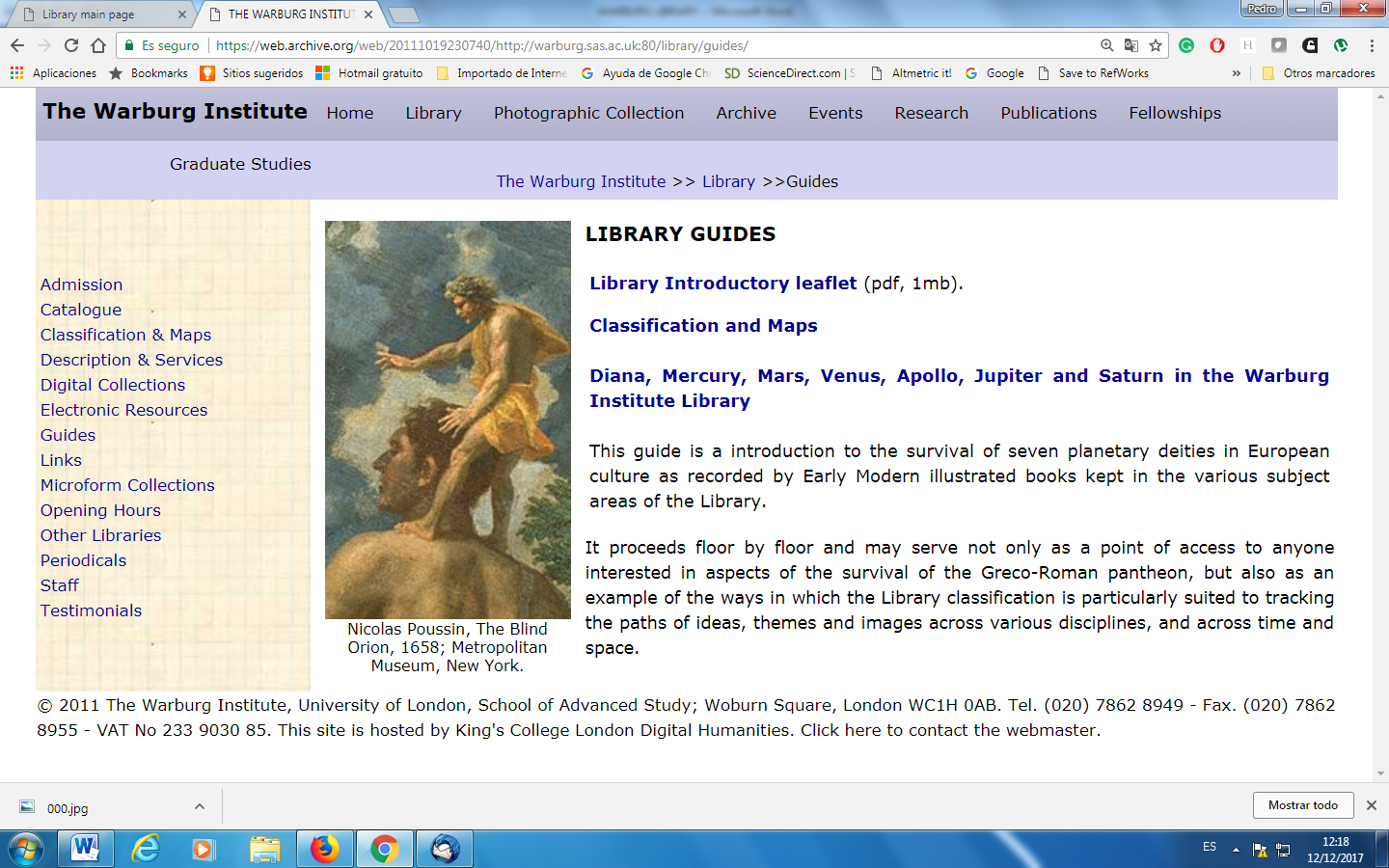Open Electronic Resources in the sidebar
This screenshot has height=868, width=1389.
pyautogui.click(x=124, y=410)
